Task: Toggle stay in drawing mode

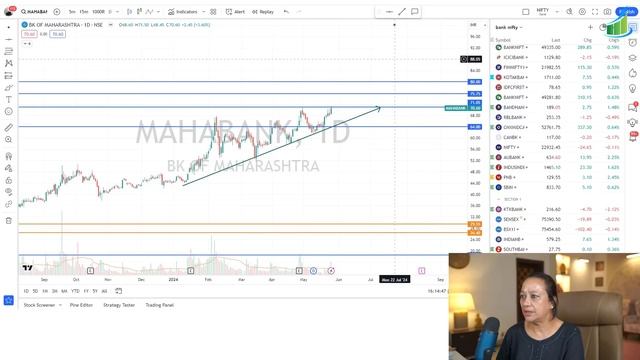Action: click(9, 168)
